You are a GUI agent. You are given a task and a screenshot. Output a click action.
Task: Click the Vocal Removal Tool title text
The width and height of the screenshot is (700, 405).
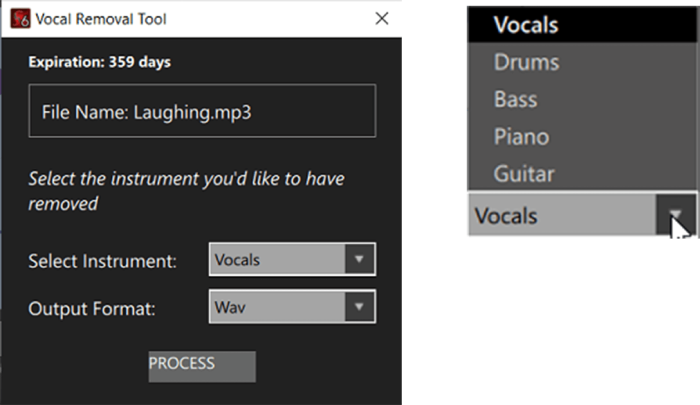(101, 19)
